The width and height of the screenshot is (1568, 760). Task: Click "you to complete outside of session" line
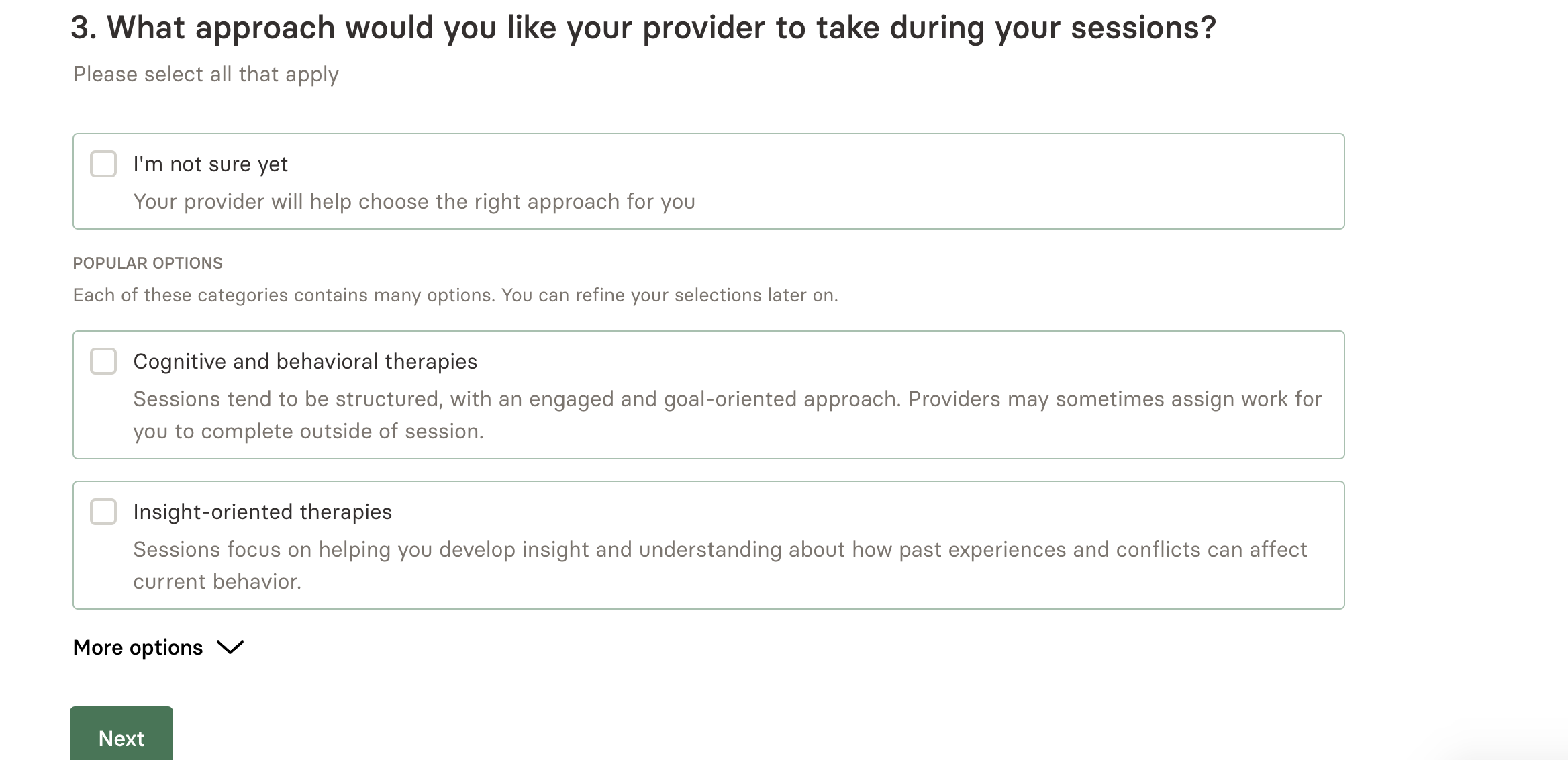tap(308, 431)
